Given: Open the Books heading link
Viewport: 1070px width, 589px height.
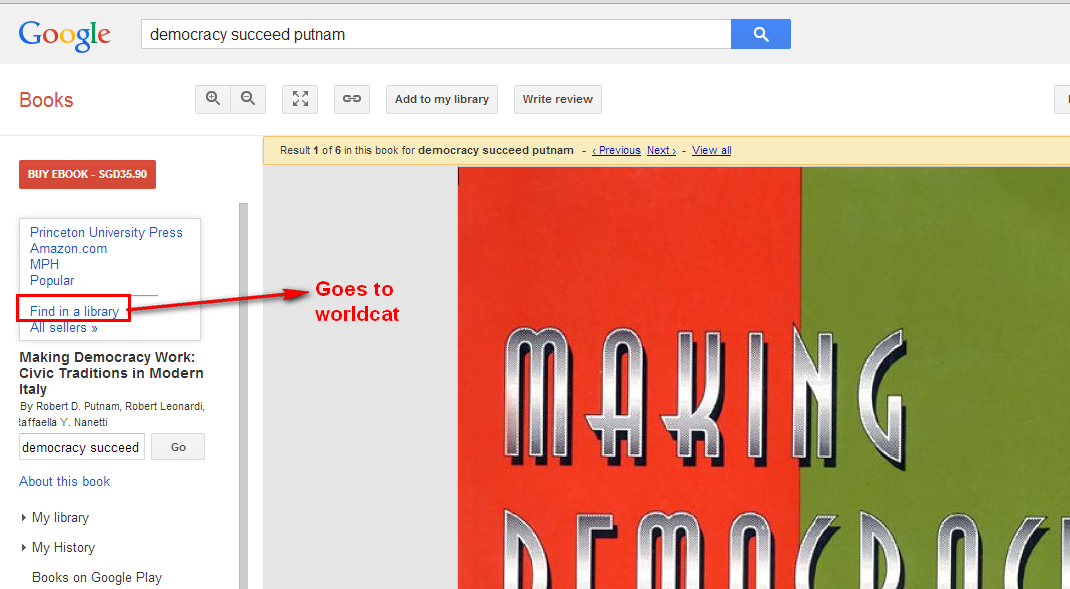Looking at the screenshot, I should (46, 100).
